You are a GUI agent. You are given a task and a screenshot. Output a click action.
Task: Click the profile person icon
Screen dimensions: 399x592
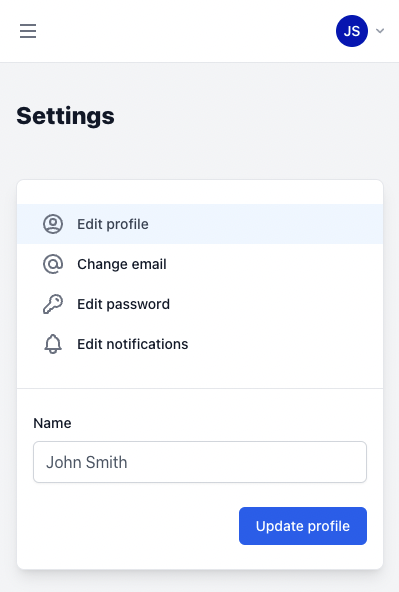[53, 224]
